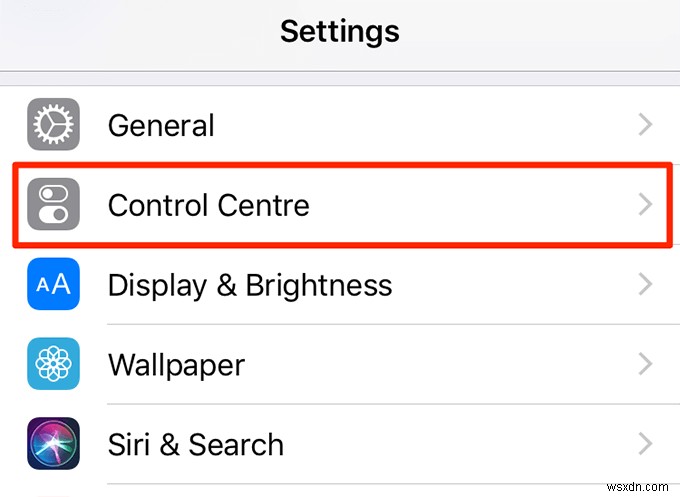680x497 pixels.
Task: Click the red highlight box border
Action: coord(340,165)
